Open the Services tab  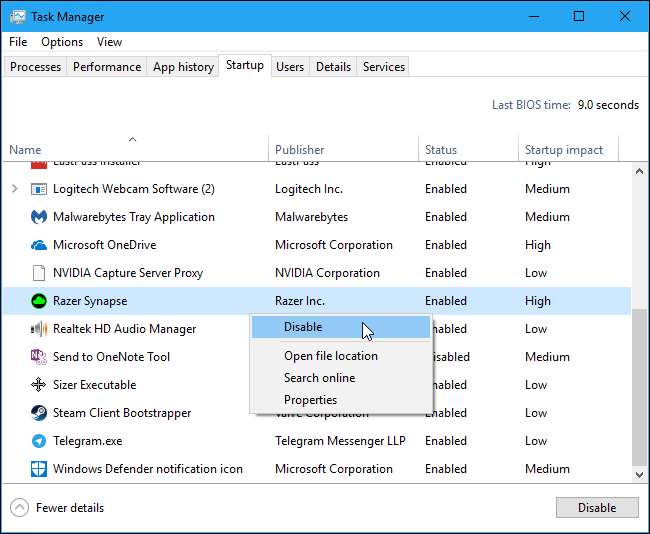click(384, 67)
